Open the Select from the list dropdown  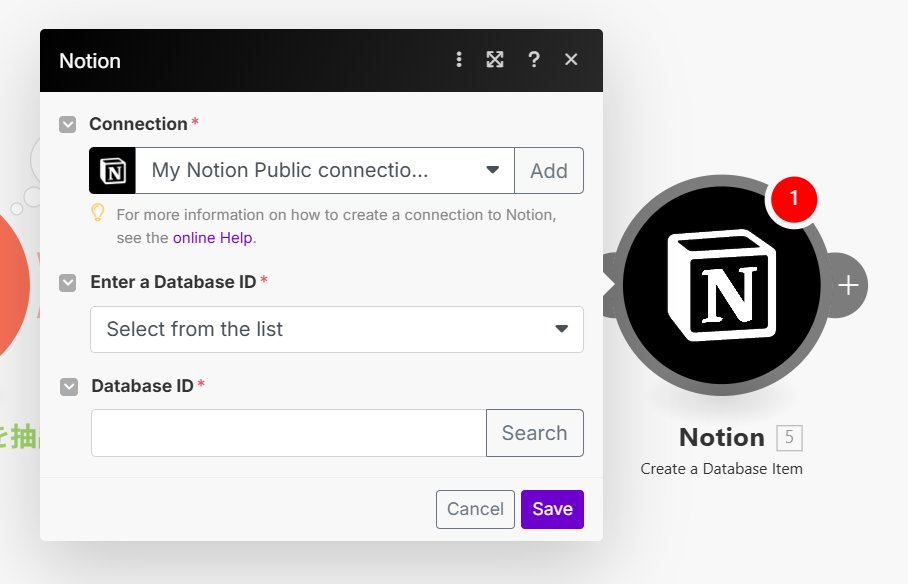click(x=337, y=330)
